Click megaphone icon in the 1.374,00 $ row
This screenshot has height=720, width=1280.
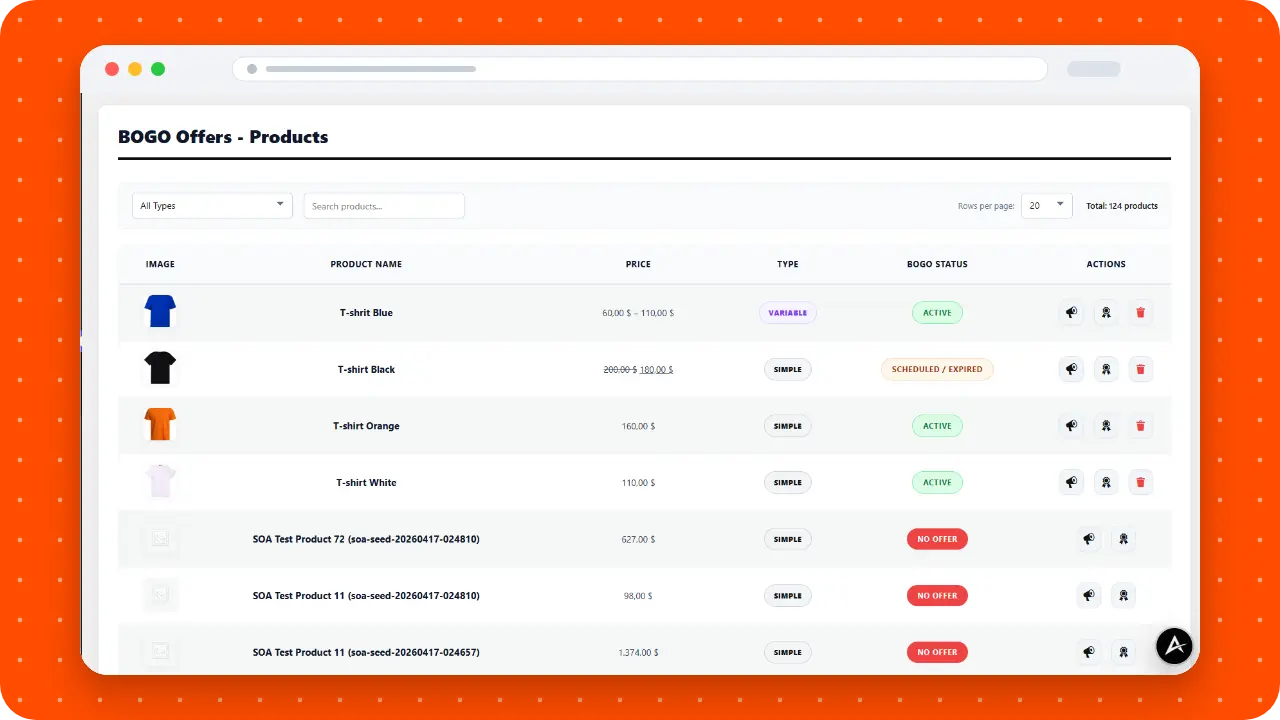[1089, 652]
